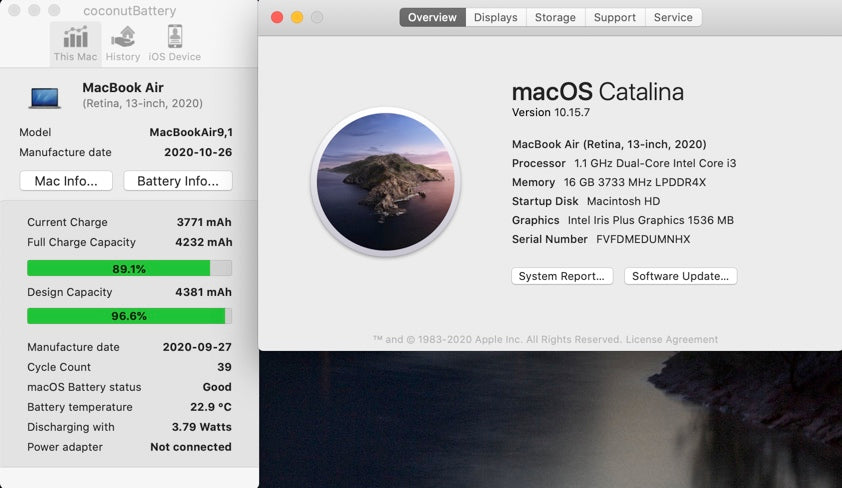This screenshot has width=842, height=488.
Task: Click the macOS Catalina heading
Action: click(598, 92)
